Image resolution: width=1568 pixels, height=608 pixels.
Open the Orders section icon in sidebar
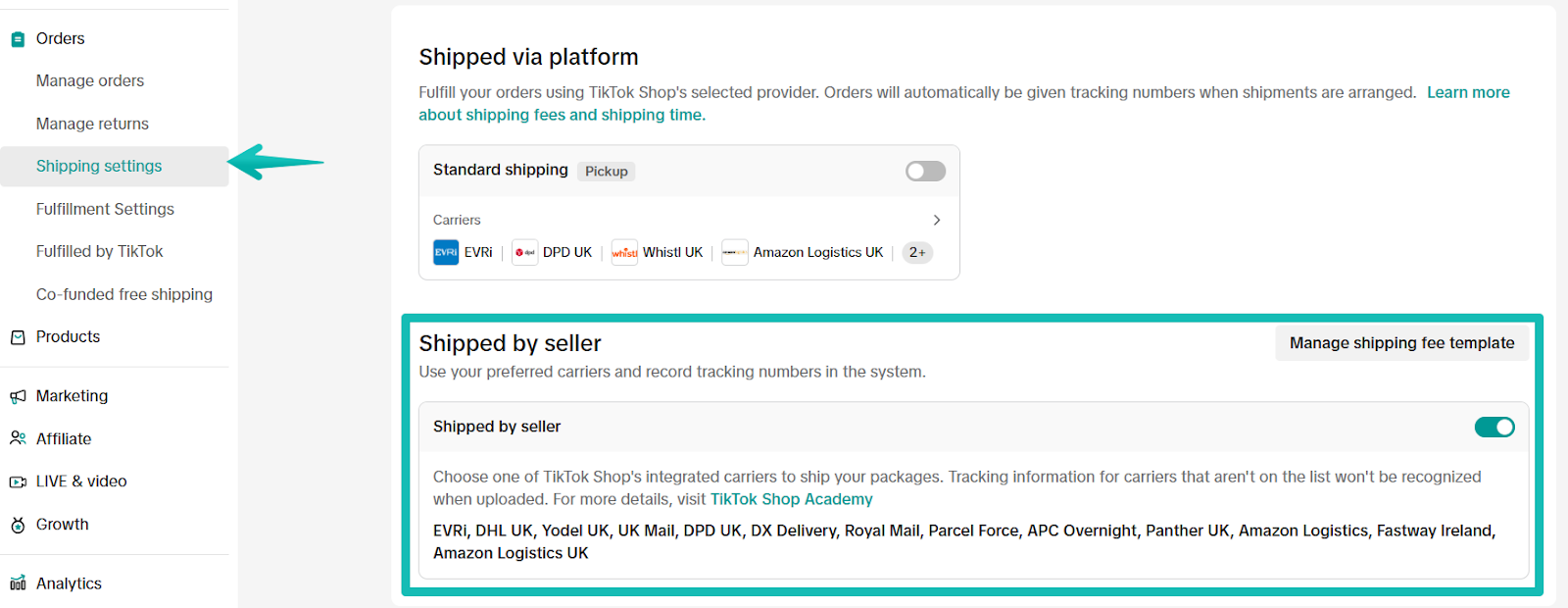pos(17,38)
